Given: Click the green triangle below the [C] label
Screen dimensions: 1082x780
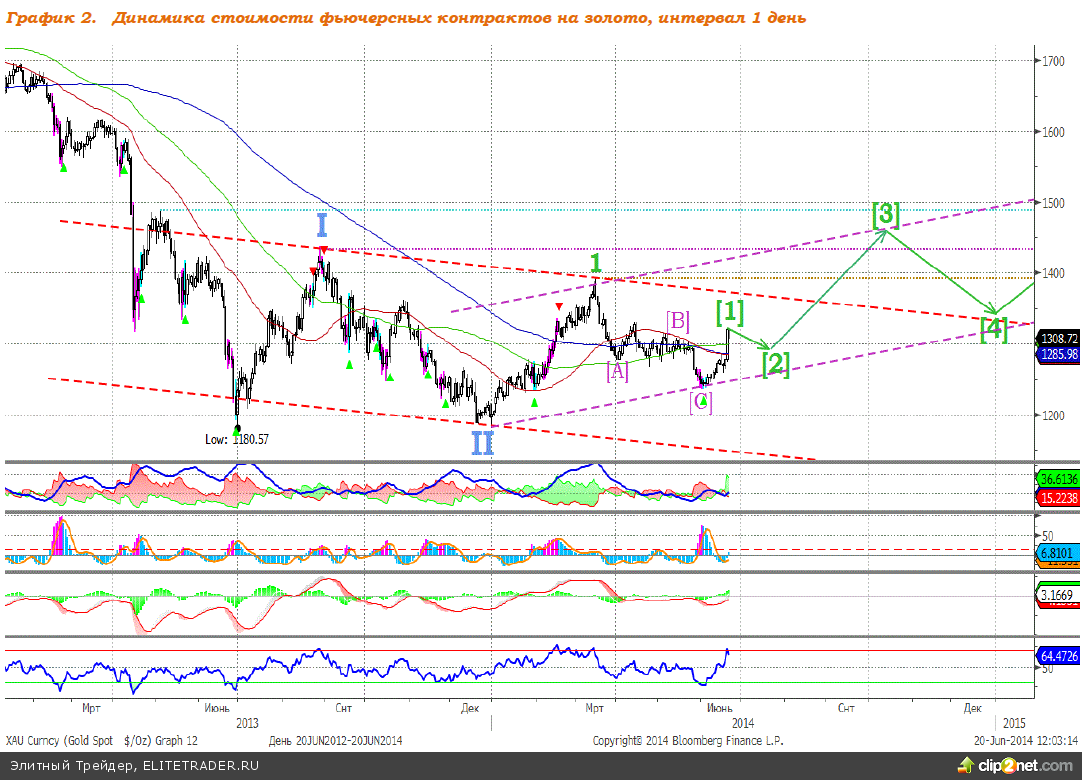Looking at the screenshot, I should [703, 401].
